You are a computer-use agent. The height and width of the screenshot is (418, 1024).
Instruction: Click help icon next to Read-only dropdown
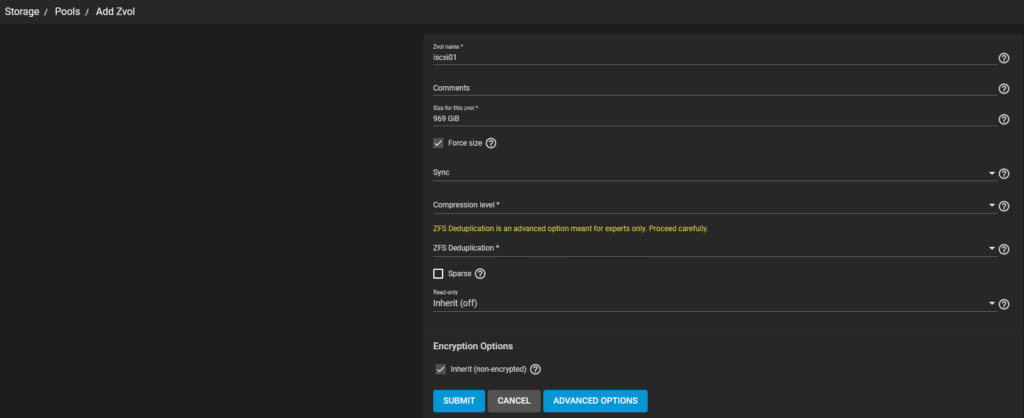point(1004,304)
